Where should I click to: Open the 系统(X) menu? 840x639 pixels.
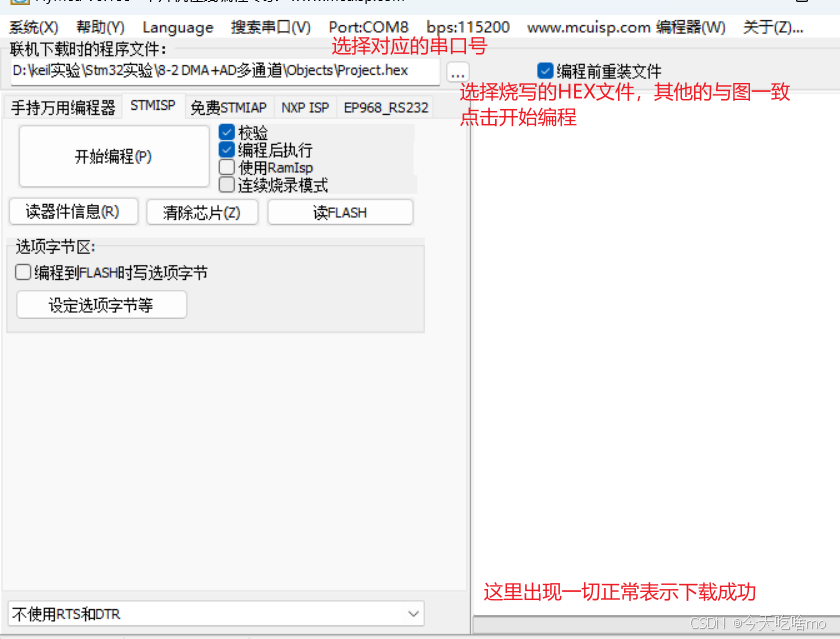tap(34, 27)
